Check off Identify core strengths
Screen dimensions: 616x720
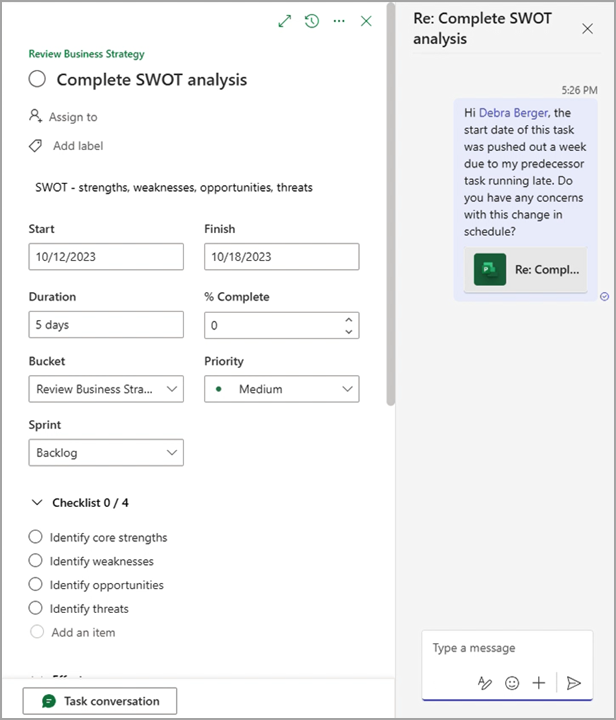pyautogui.click(x=37, y=537)
